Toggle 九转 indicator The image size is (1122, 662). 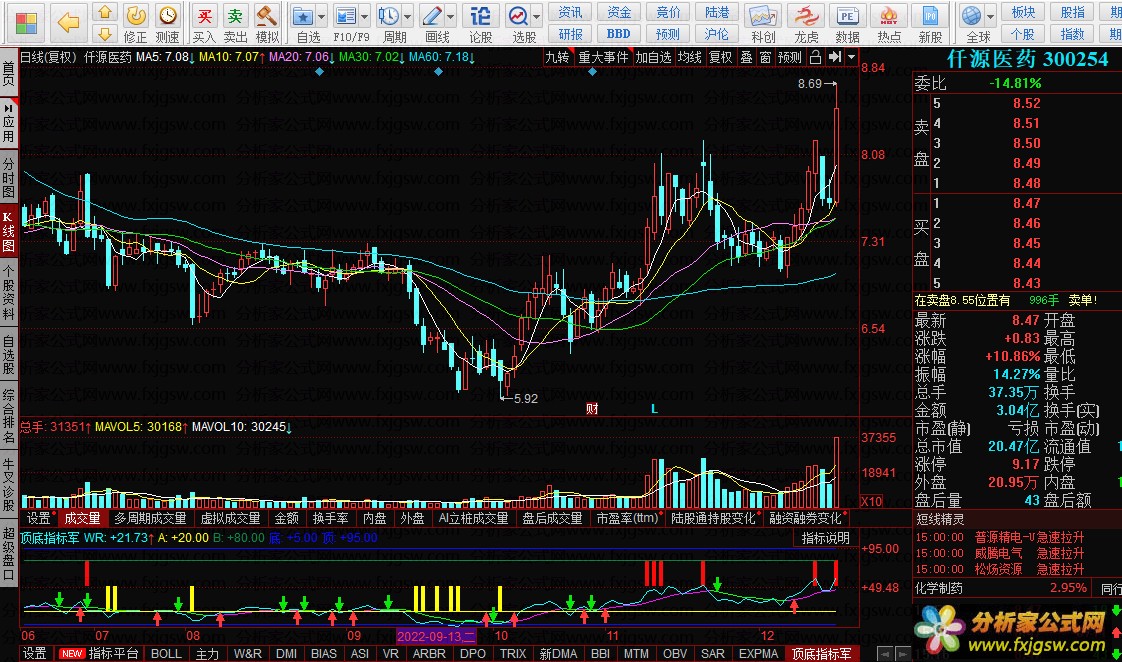[x=557, y=57]
